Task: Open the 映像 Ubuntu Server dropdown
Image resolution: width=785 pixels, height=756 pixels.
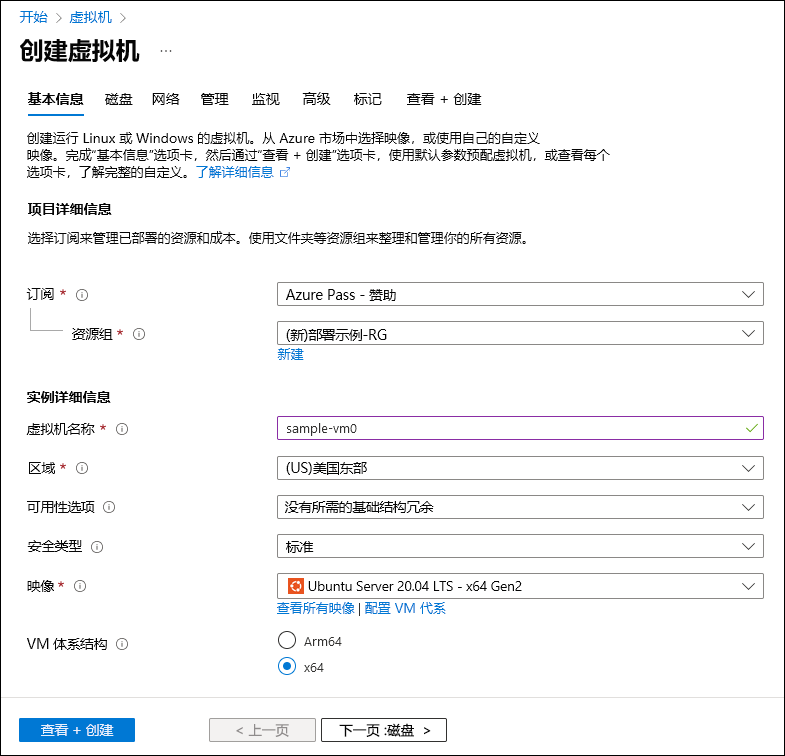Action: click(520, 586)
